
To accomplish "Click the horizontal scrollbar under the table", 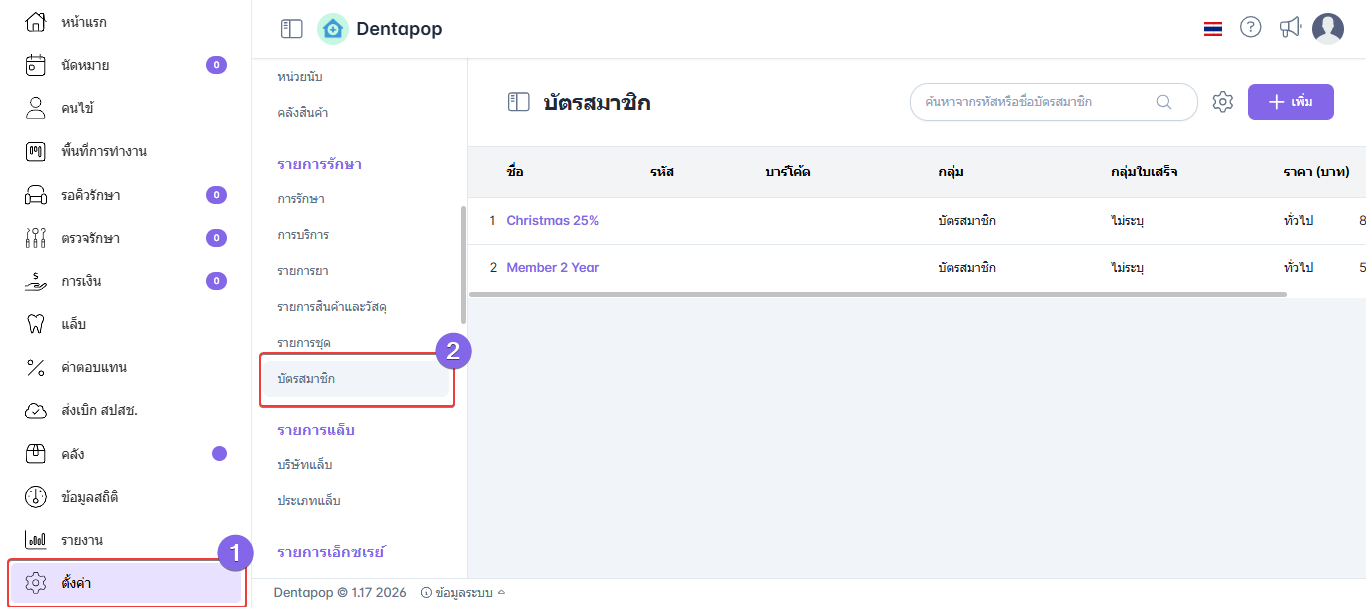I will tap(877, 294).
